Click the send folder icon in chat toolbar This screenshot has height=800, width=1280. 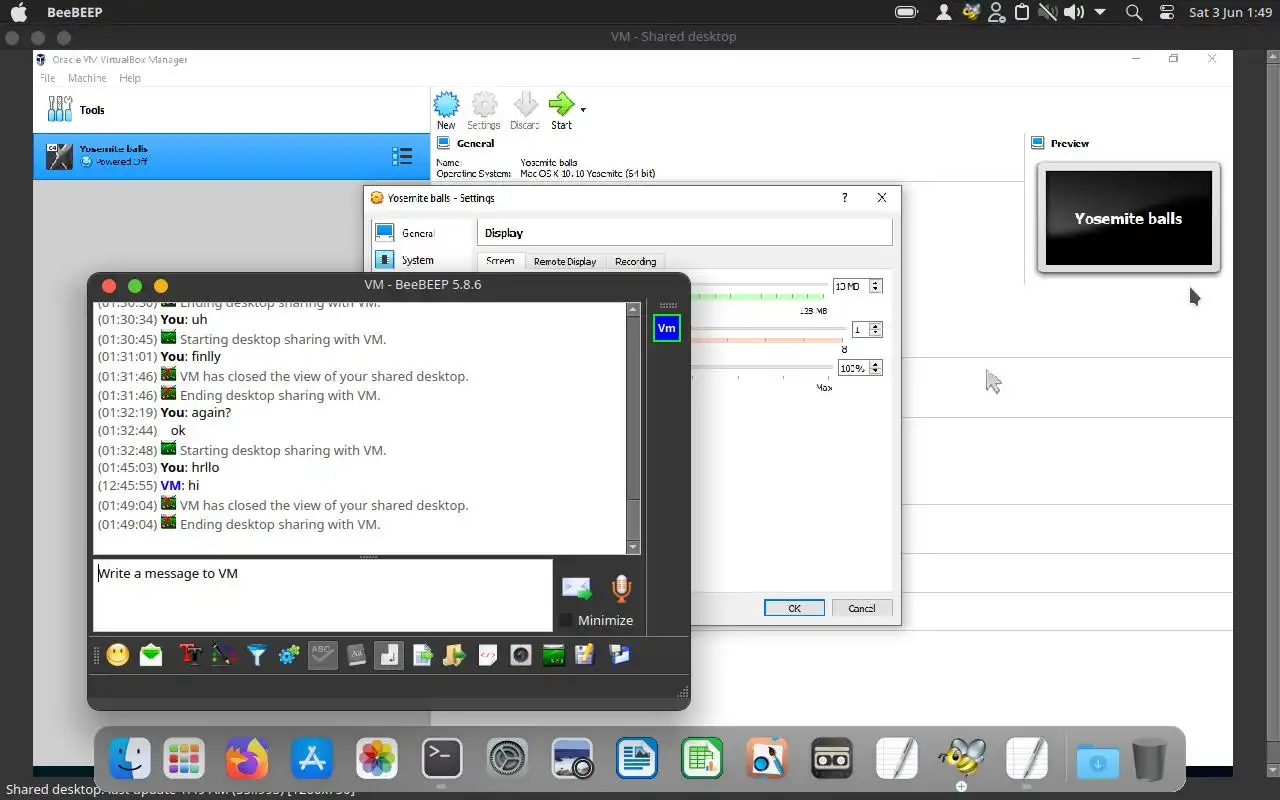click(x=454, y=655)
